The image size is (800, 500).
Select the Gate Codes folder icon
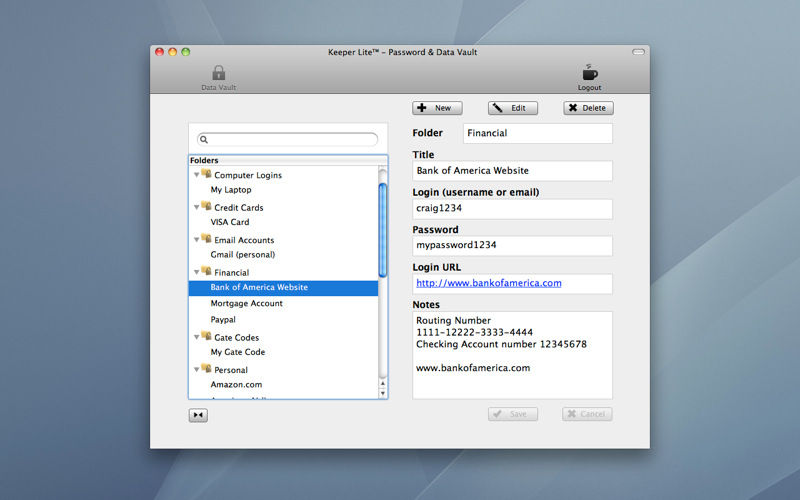206,336
